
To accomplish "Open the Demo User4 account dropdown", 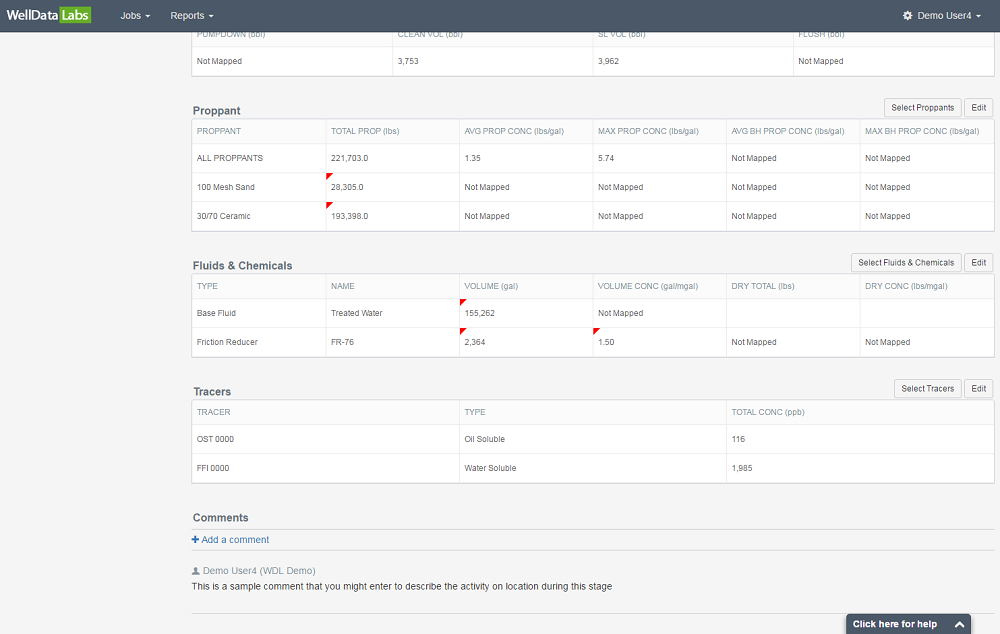I will (x=943, y=15).
